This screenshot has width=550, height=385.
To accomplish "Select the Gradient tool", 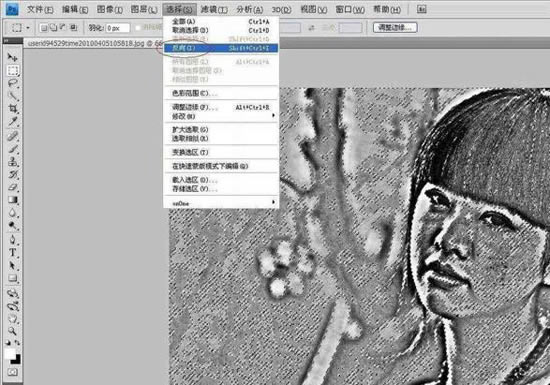I will coord(13,200).
